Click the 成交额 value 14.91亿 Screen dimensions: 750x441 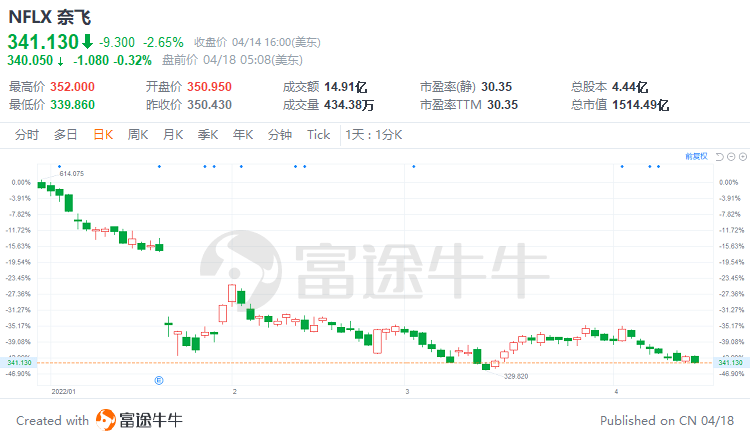tap(346, 87)
